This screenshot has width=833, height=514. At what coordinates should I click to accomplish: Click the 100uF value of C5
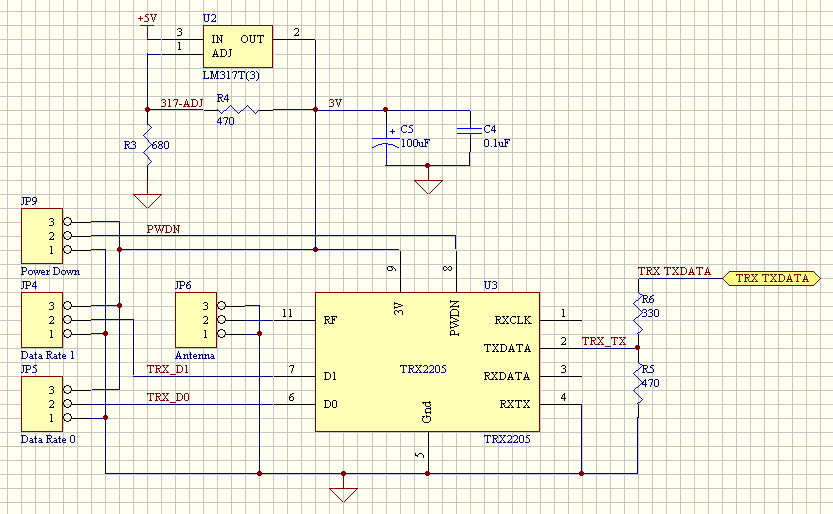415,143
